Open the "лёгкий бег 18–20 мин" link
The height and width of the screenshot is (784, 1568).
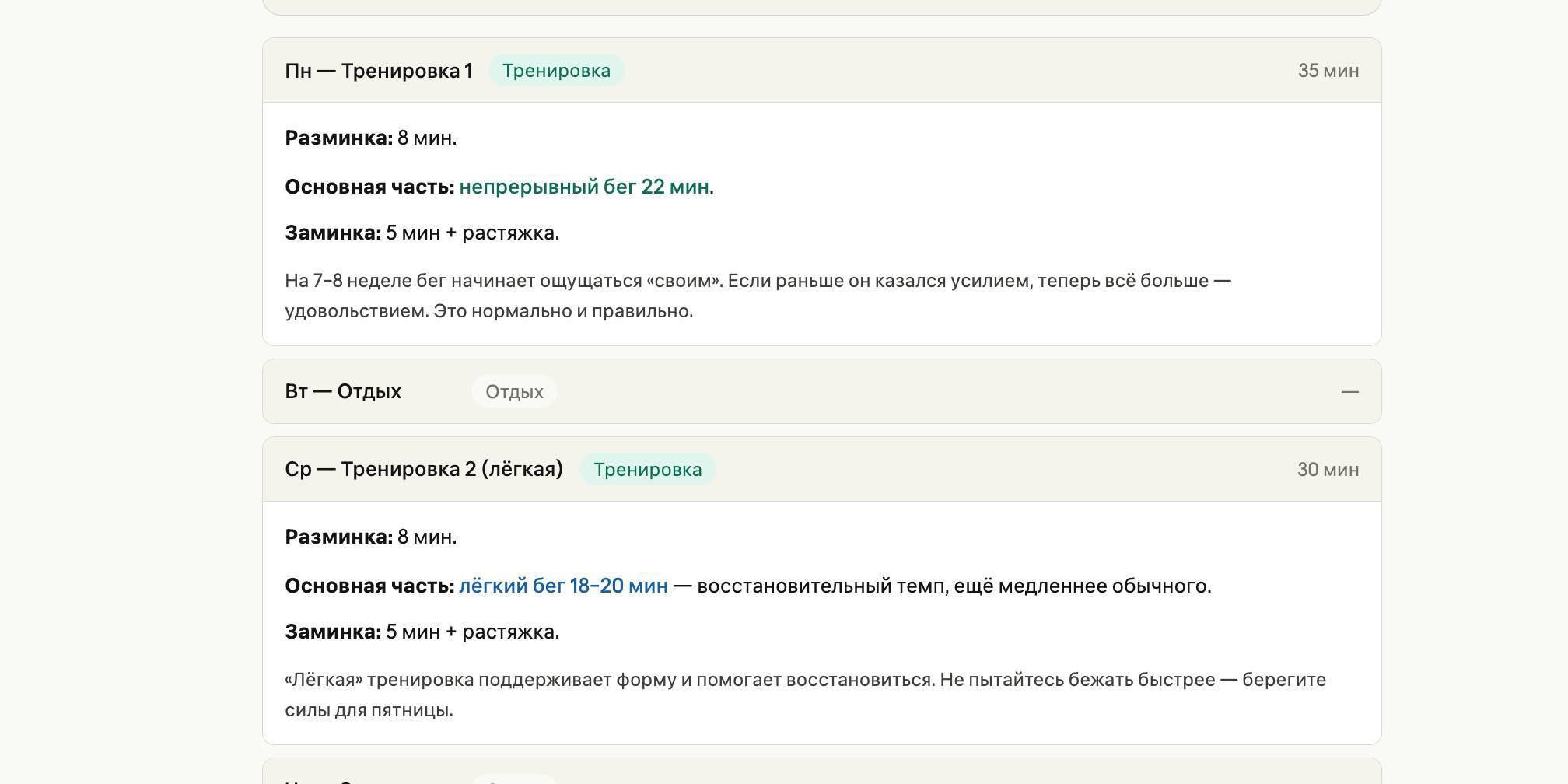coord(563,586)
